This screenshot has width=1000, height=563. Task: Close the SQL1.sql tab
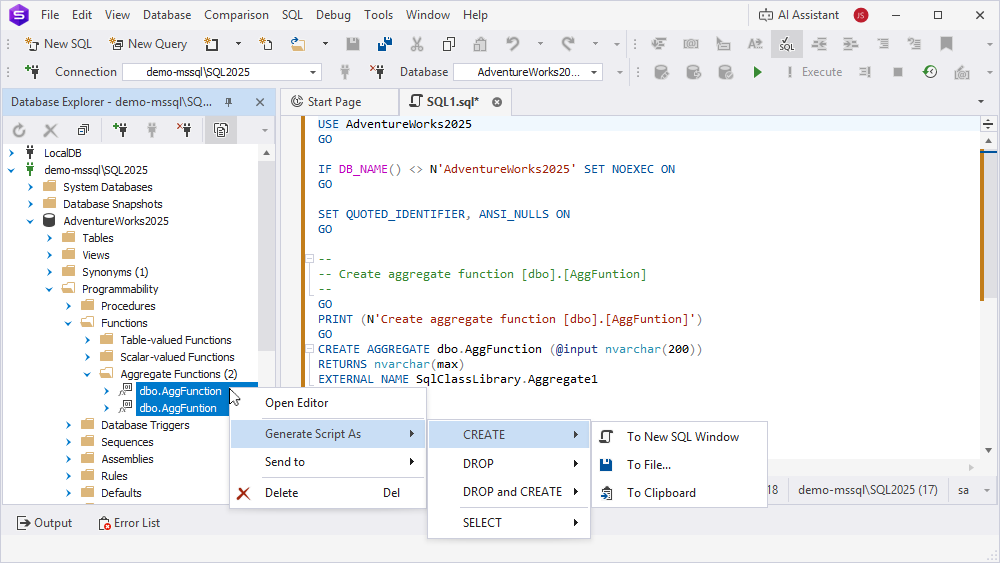[x=497, y=102]
